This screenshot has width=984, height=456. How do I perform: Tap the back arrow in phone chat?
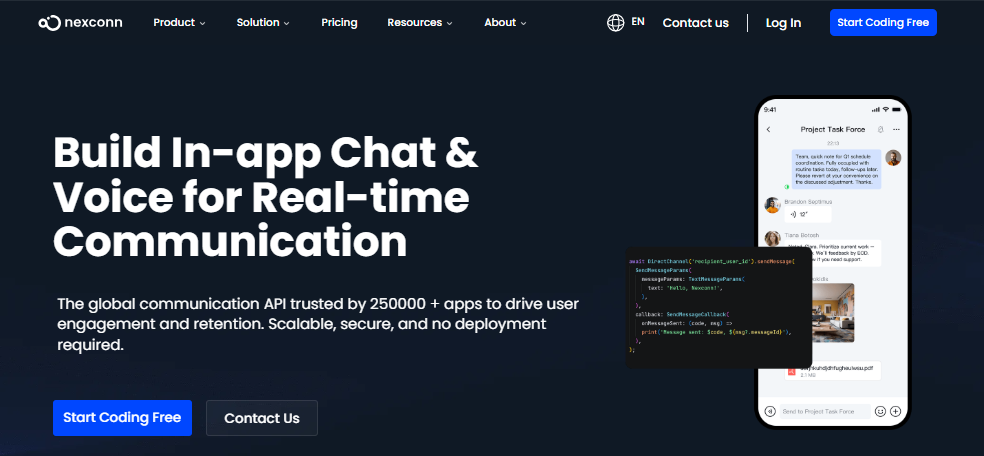[769, 130]
